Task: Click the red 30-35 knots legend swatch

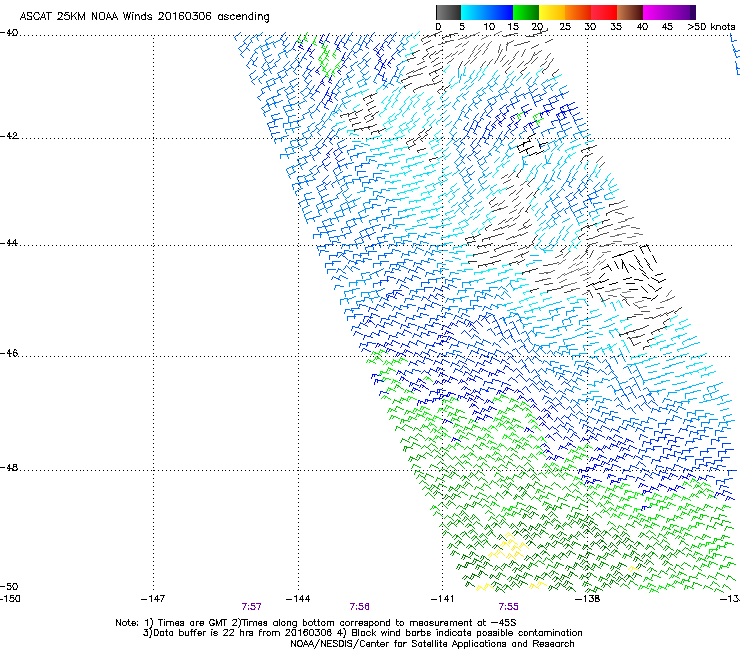Action: (604, 12)
